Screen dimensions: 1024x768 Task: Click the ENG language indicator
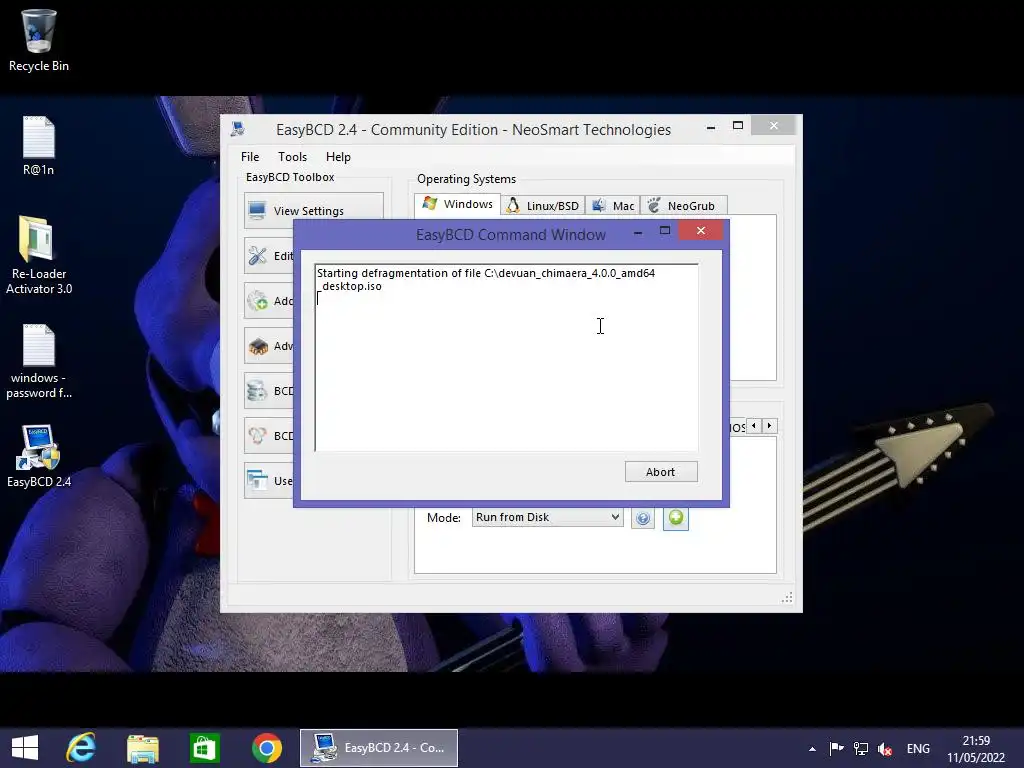[918, 748]
